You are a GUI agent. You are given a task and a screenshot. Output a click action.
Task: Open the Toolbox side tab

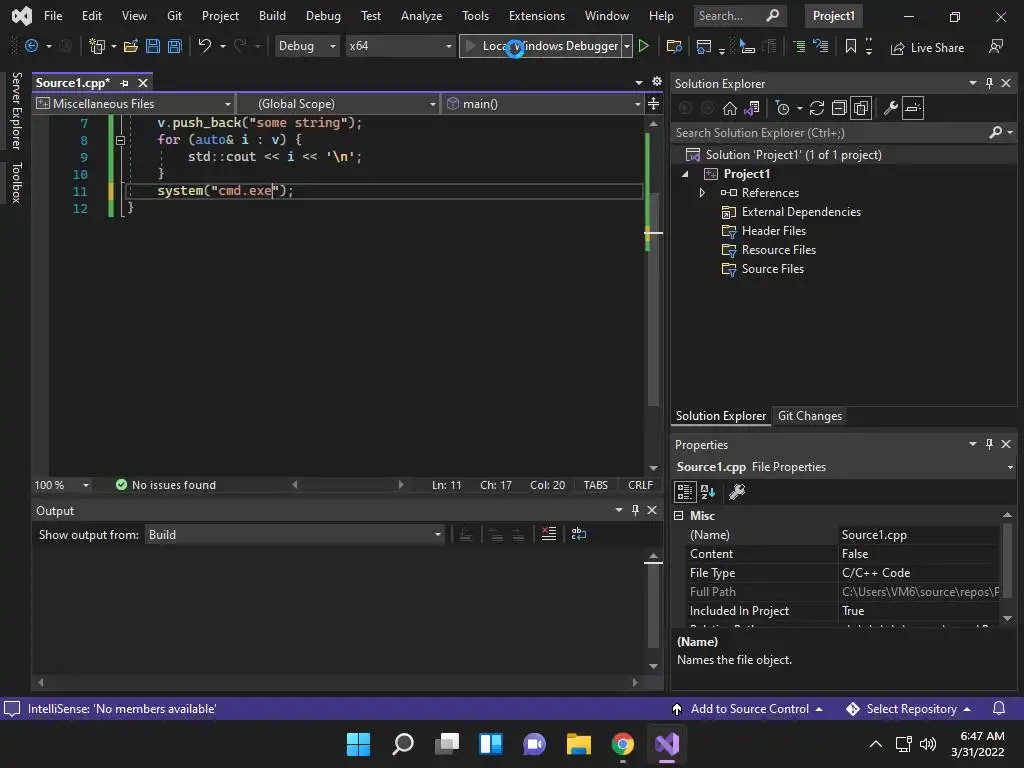click(16, 183)
